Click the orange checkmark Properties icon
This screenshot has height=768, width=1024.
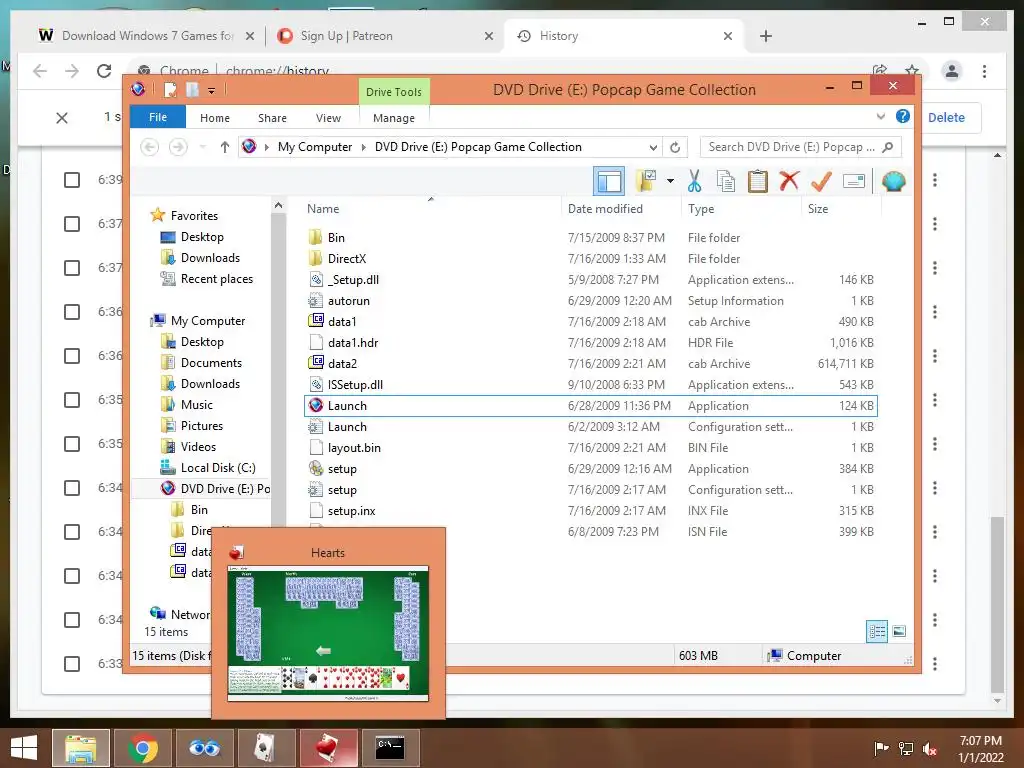pos(821,181)
